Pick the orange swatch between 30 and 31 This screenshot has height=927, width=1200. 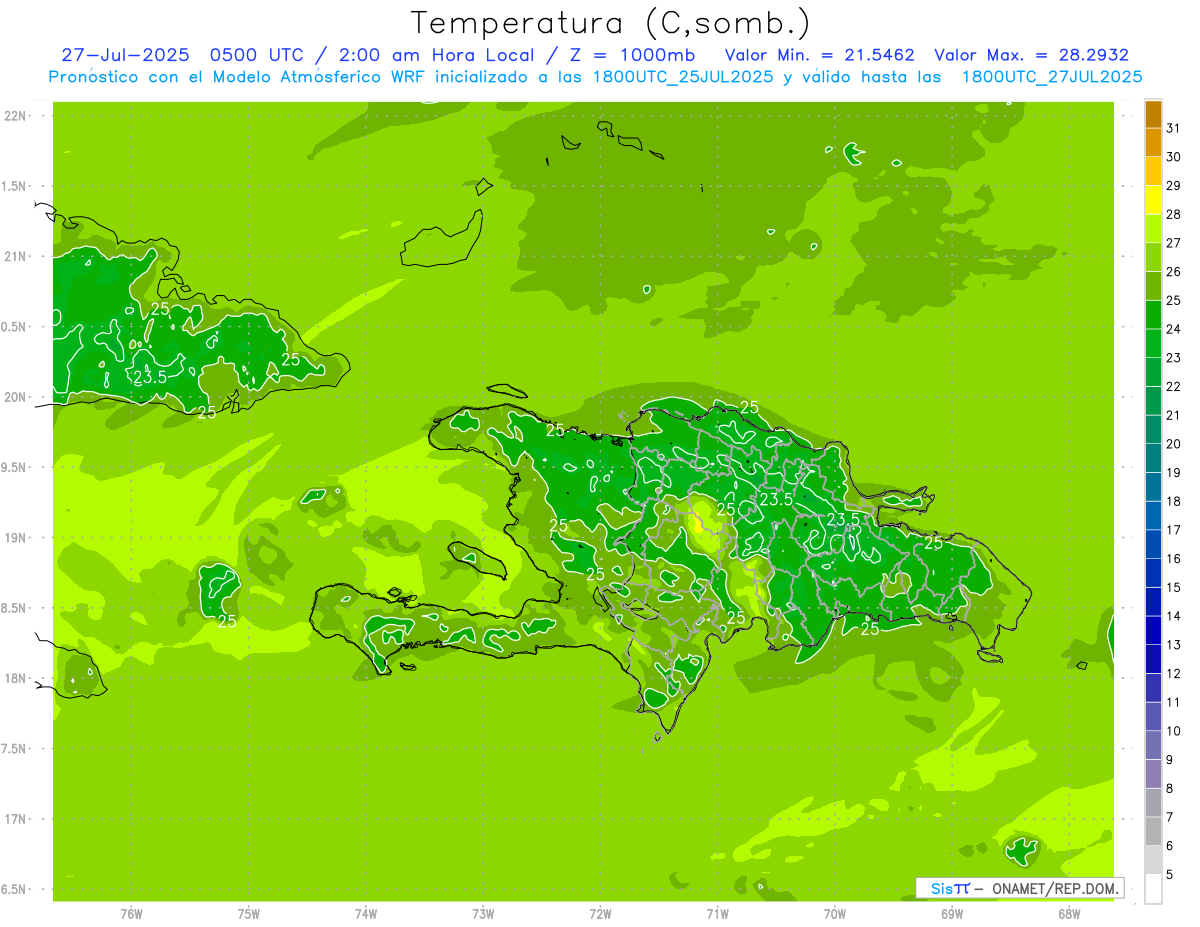click(x=1153, y=143)
